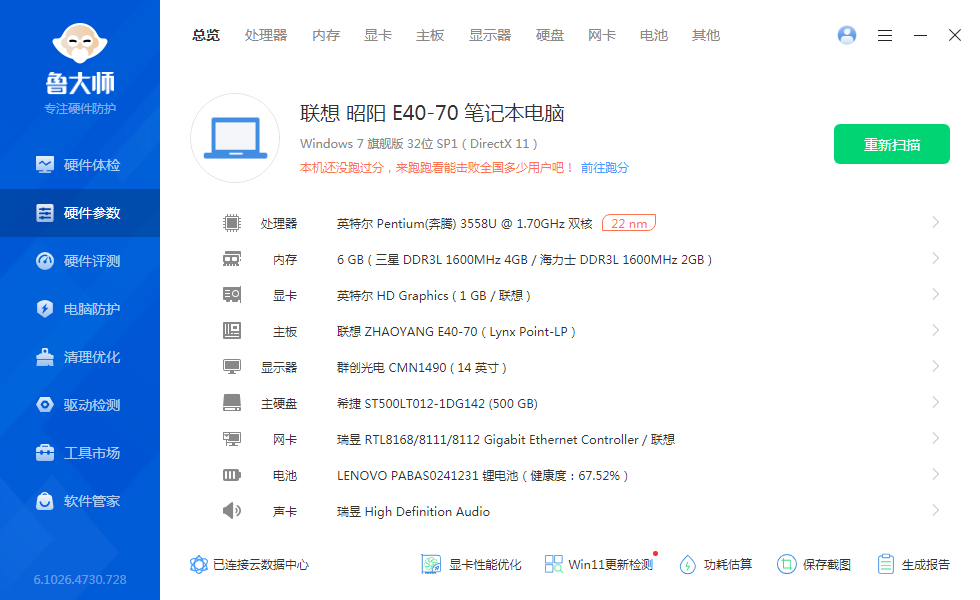Click the 声卡 speaker icon
This screenshot has height=600, width=980.
pyautogui.click(x=232, y=511)
